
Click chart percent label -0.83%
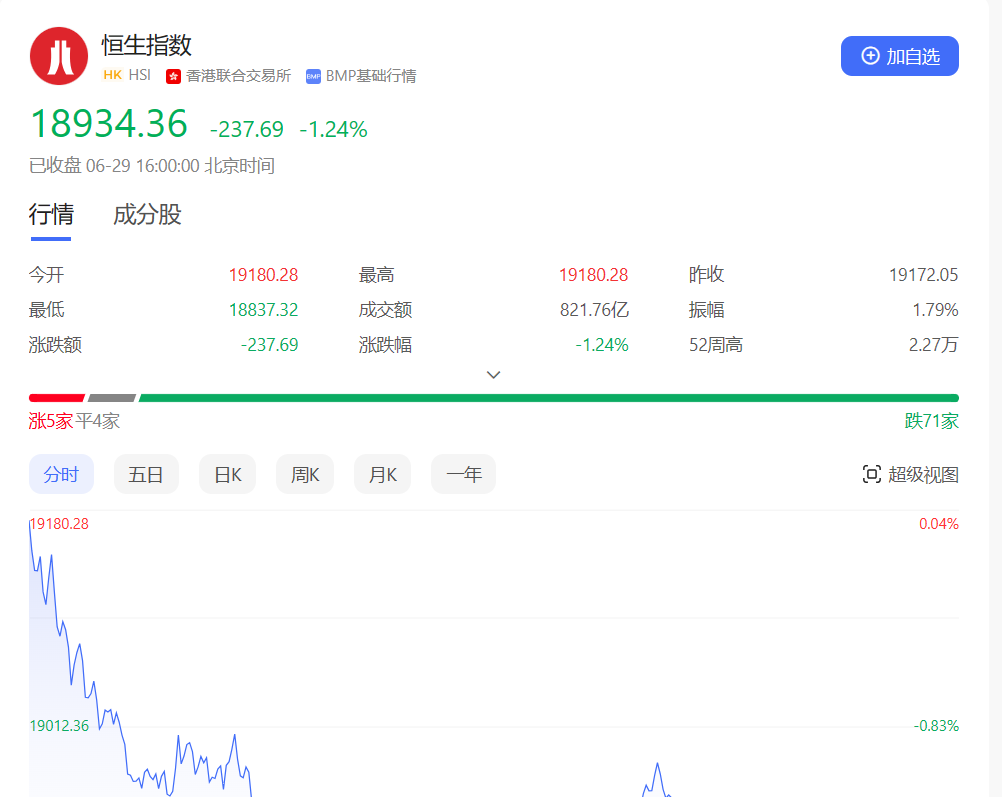pyautogui.click(x=936, y=726)
